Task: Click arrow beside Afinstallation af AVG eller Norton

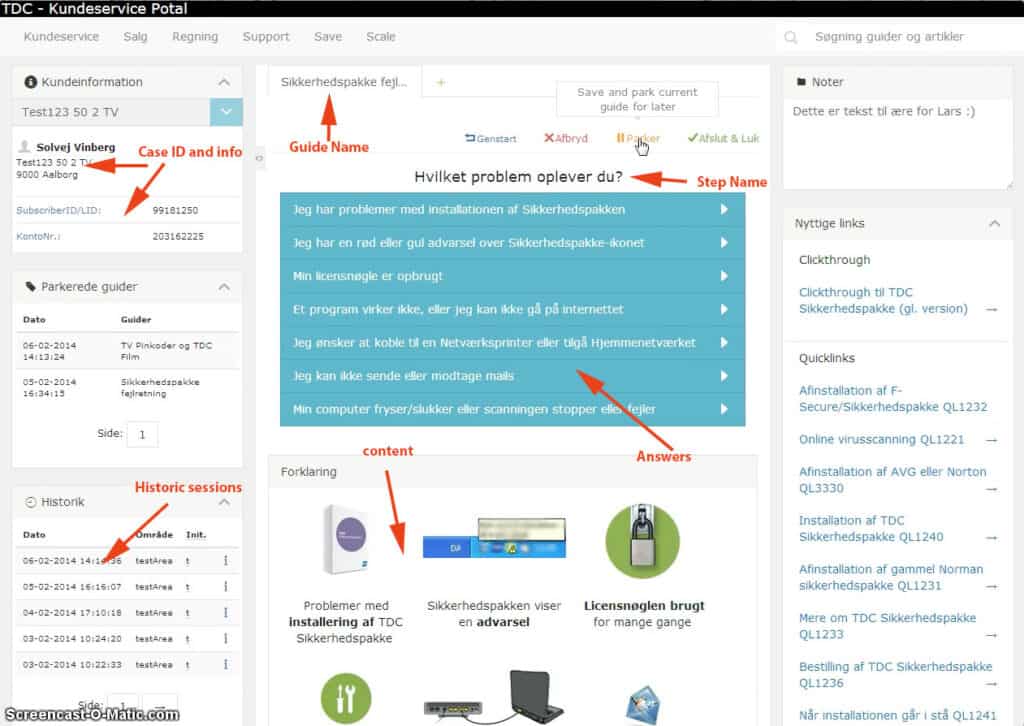Action: 992,489
